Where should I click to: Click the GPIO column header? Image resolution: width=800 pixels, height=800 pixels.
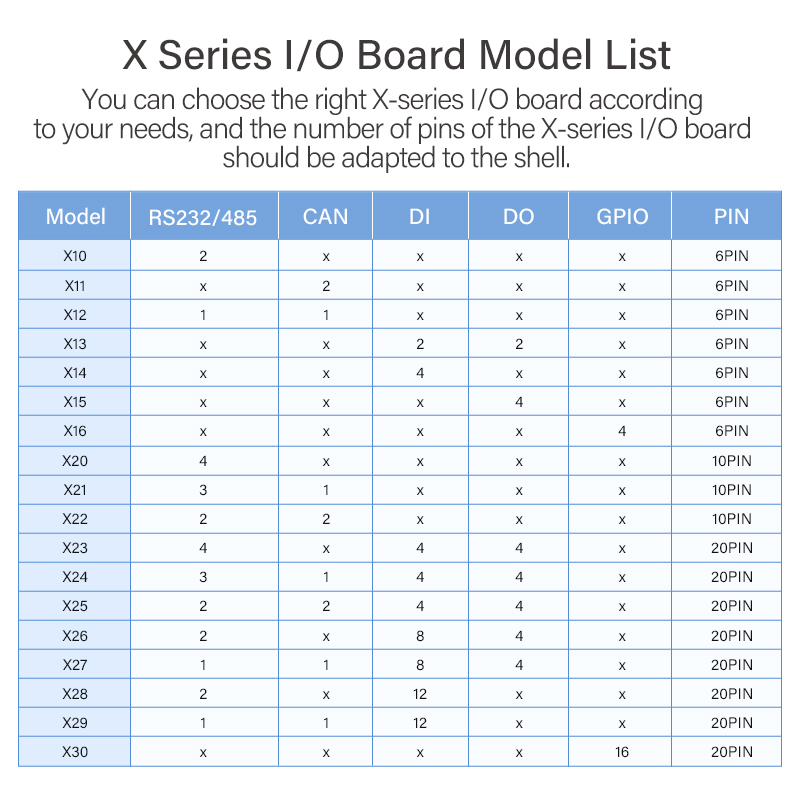(x=622, y=216)
